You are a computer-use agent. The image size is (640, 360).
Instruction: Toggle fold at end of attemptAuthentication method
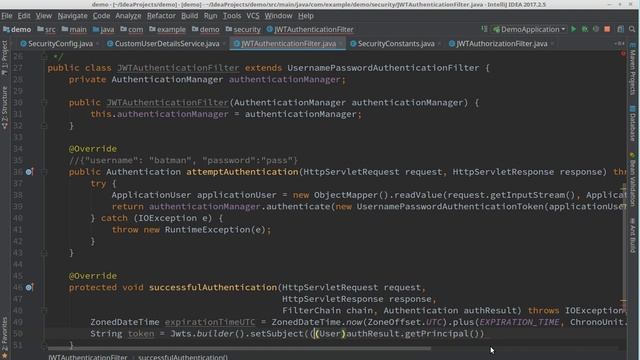(44, 253)
